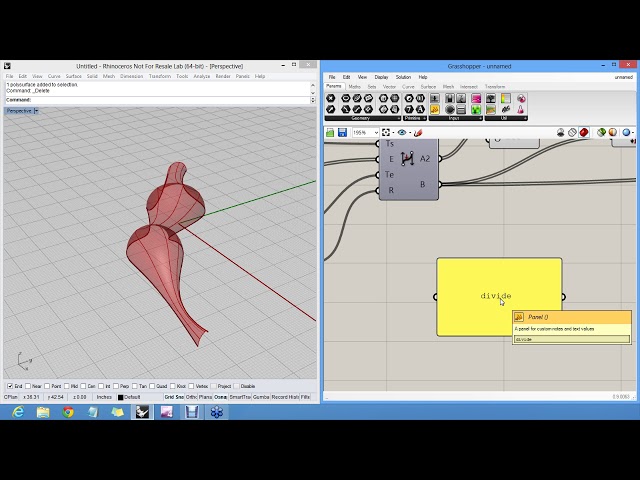Open the arrow beside the blue preview quality sphere
The height and width of the screenshot is (480, 640).
coord(633,133)
